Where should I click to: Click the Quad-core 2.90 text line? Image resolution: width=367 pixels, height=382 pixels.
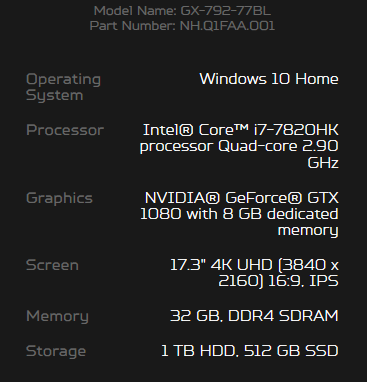(278, 146)
